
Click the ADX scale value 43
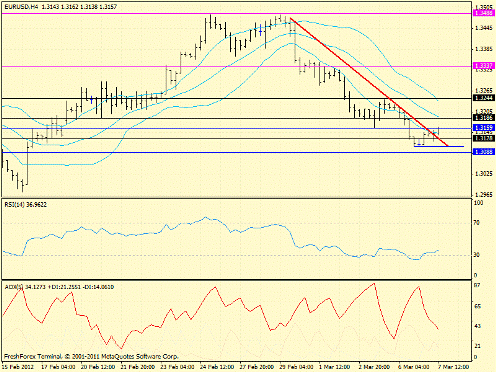point(477,326)
